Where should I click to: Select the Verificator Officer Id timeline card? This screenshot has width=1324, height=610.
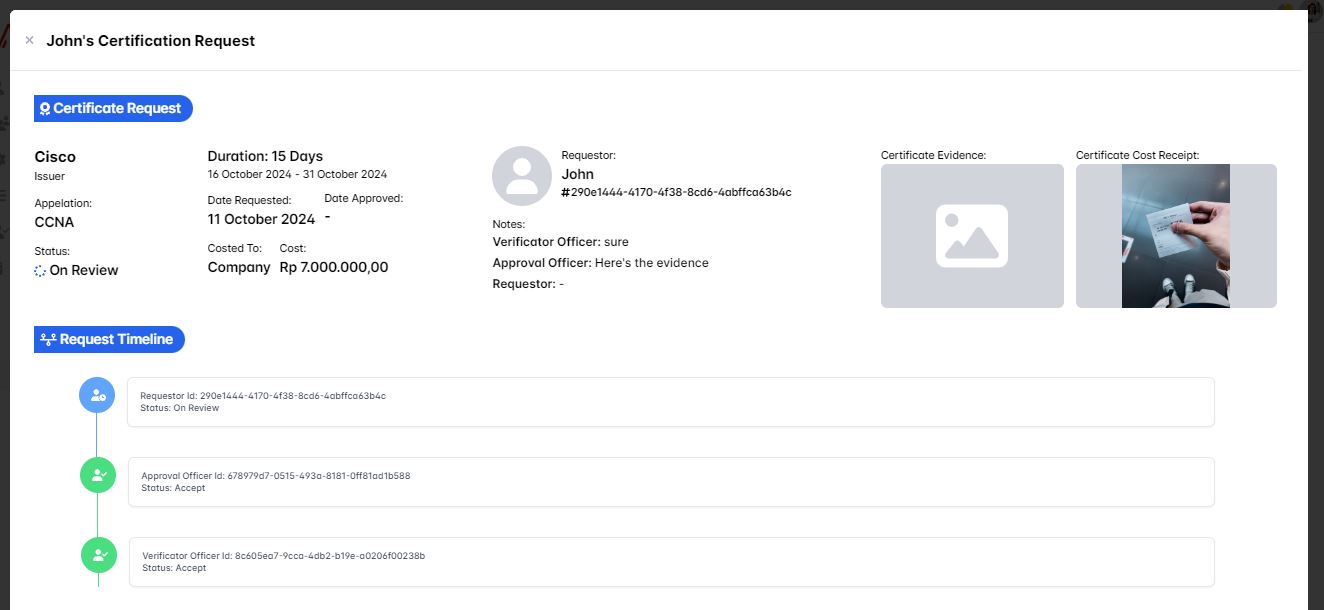[670, 561]
